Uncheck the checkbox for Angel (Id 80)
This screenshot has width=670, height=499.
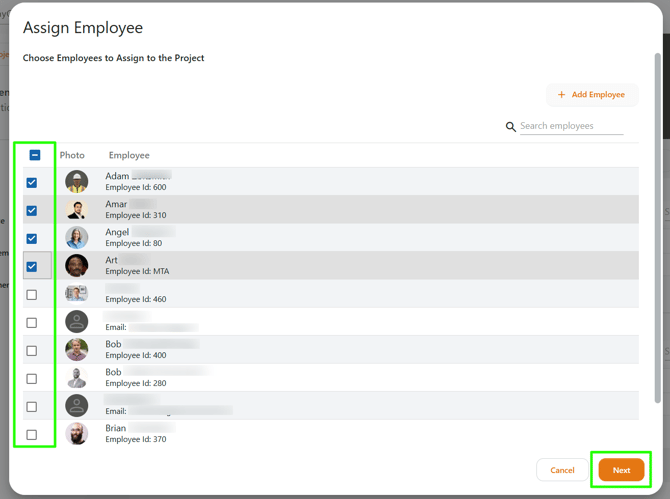pos(32,239)
